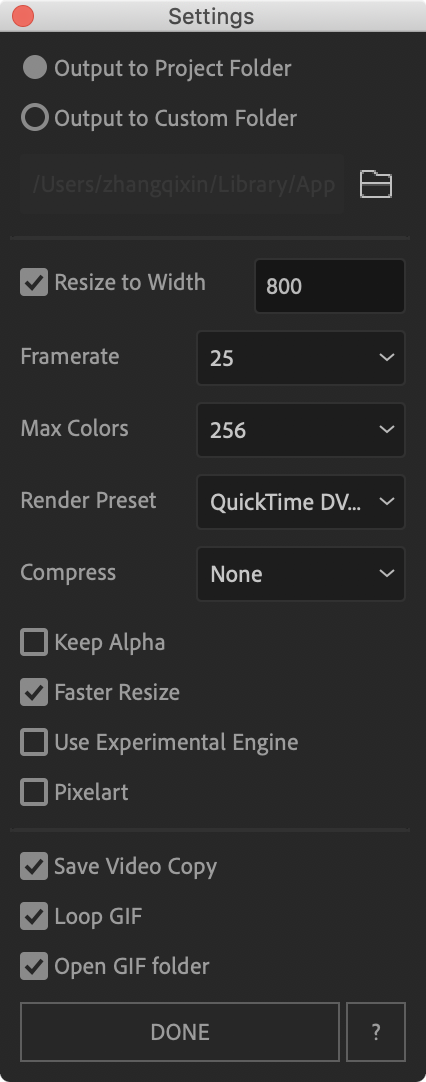Disable Open GIF folder checkbox

tap(34, 966)
